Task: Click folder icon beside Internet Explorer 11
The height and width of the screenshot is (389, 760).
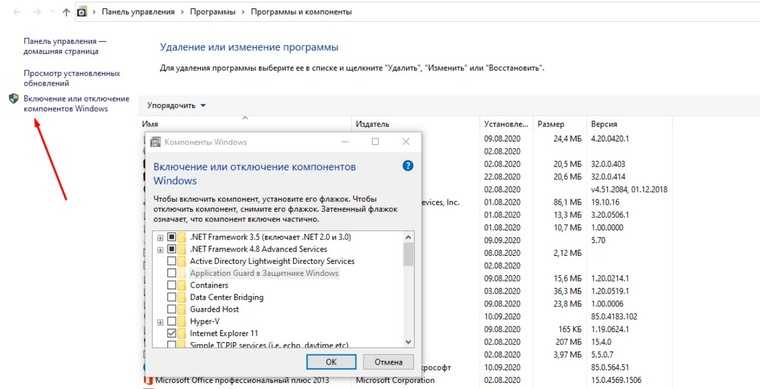Action: click(x=182, y=333)
